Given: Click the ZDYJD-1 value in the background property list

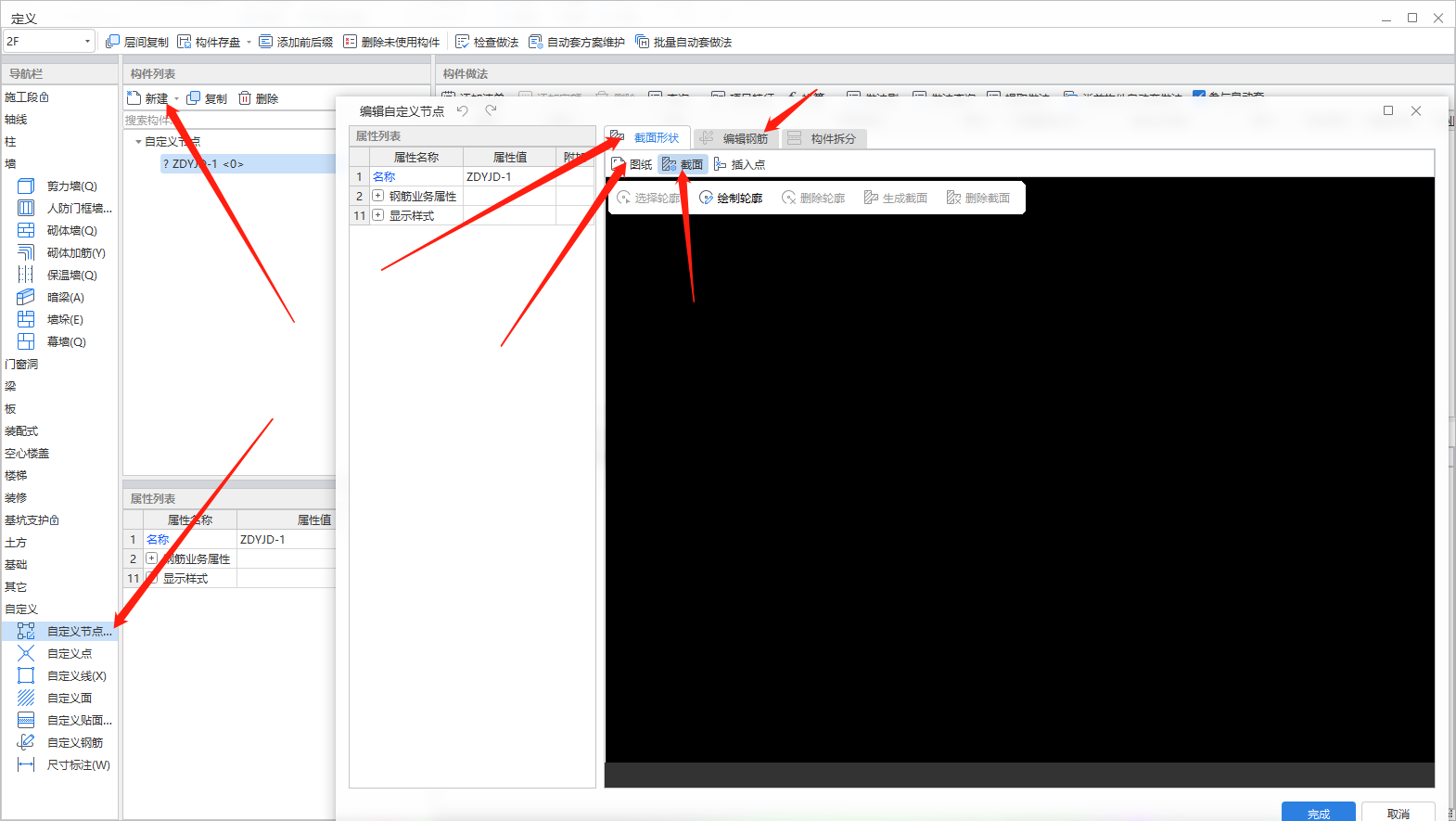Looking at the screenshot, I should pos(286,539).
